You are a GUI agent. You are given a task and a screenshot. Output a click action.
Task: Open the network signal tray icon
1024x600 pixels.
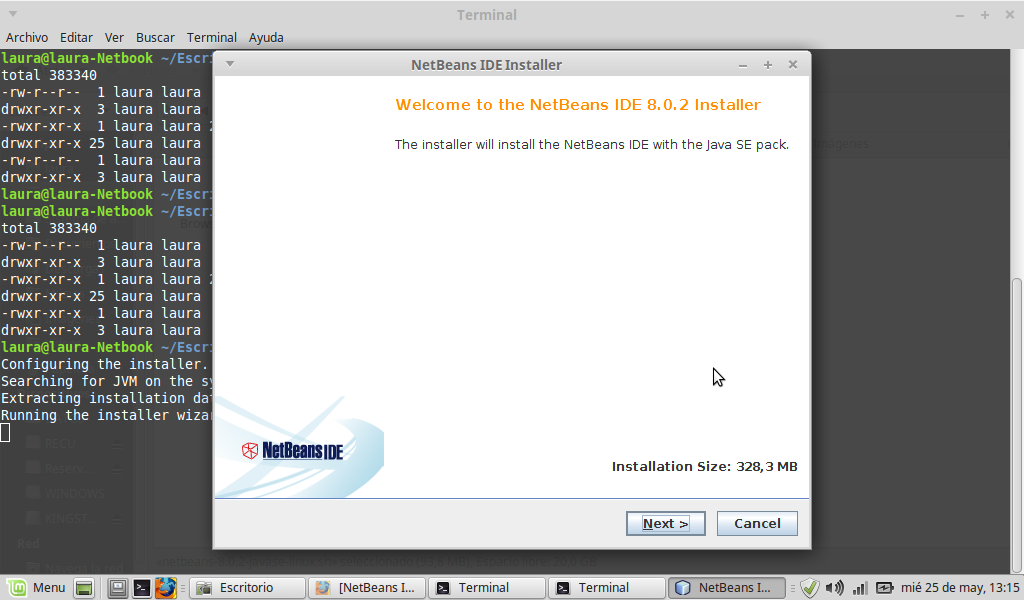tap(859, 588)
